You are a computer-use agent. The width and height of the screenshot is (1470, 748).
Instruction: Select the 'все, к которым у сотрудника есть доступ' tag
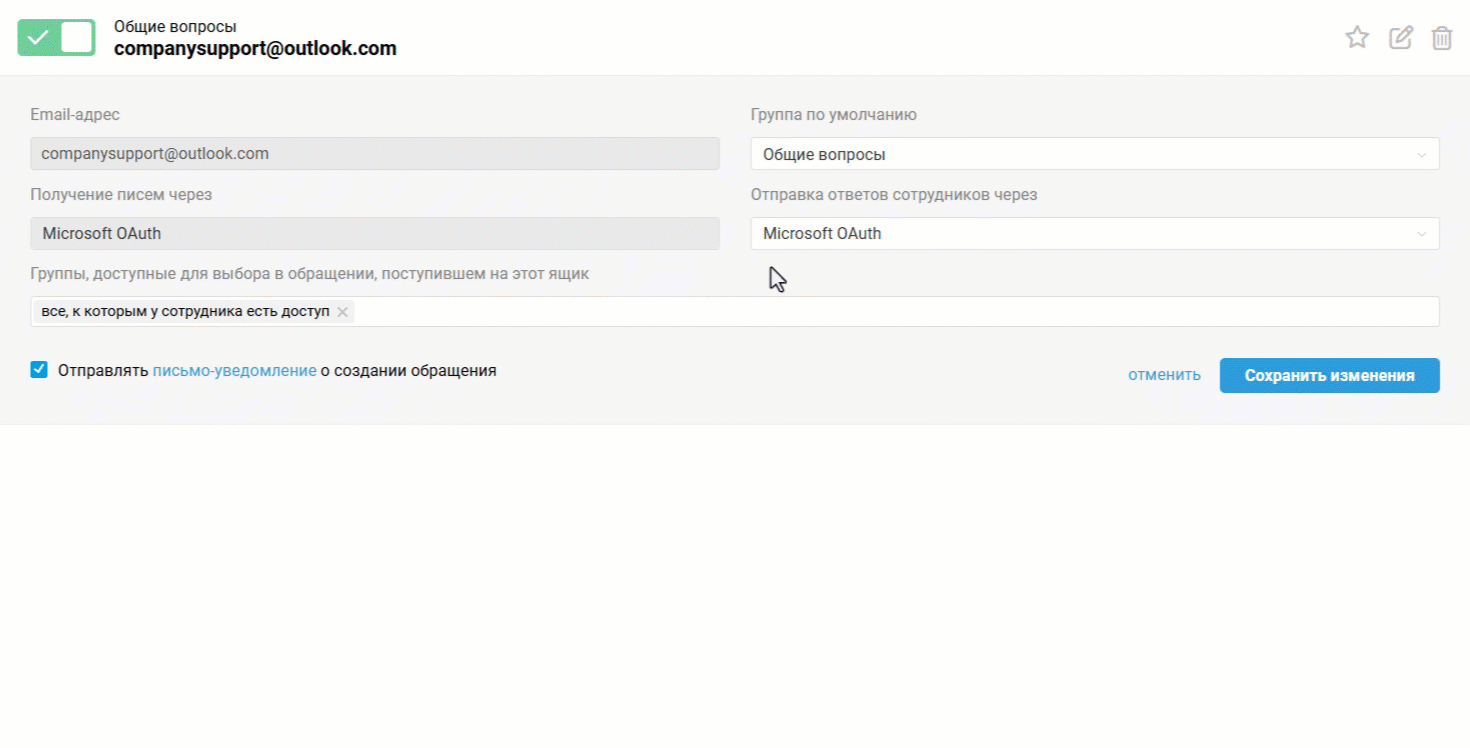click(185, 312)
